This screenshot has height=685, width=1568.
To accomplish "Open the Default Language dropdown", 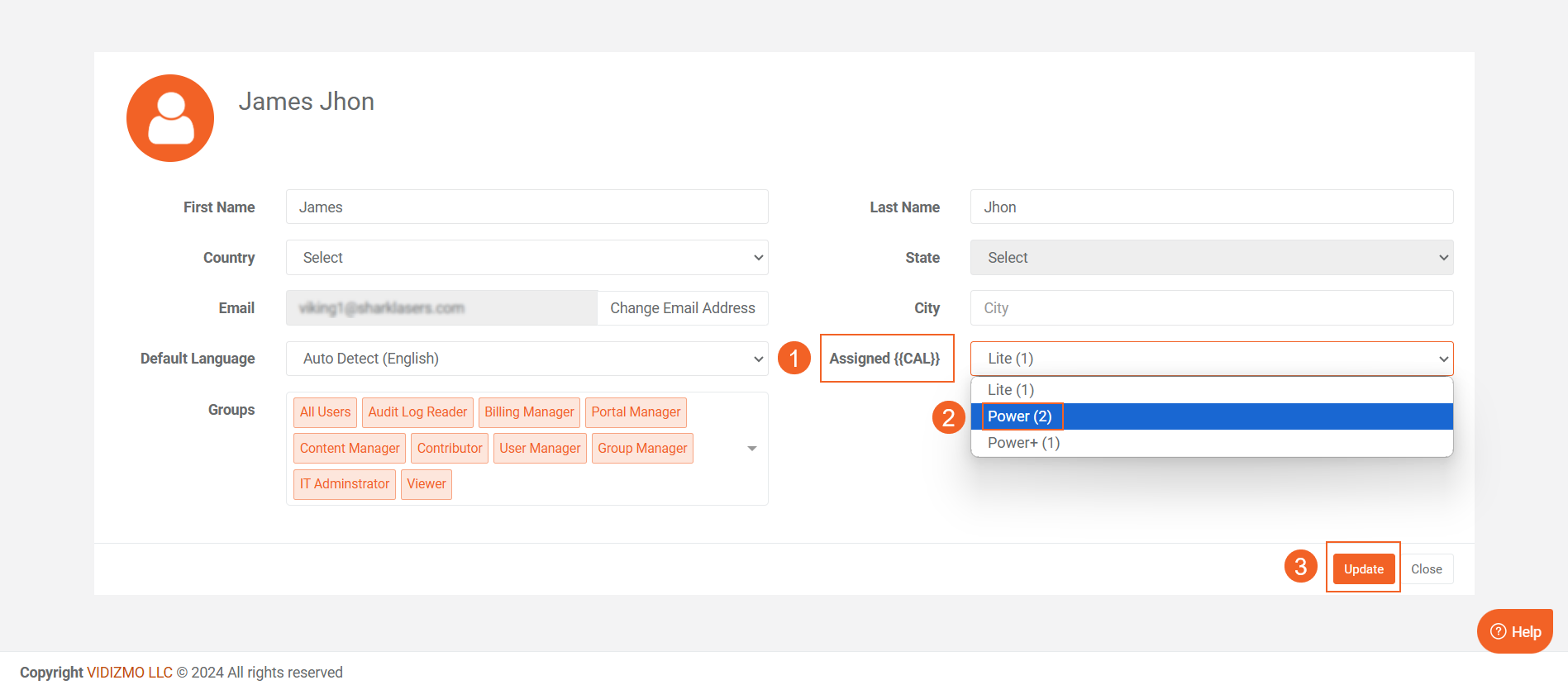I will tap(527, 359).
